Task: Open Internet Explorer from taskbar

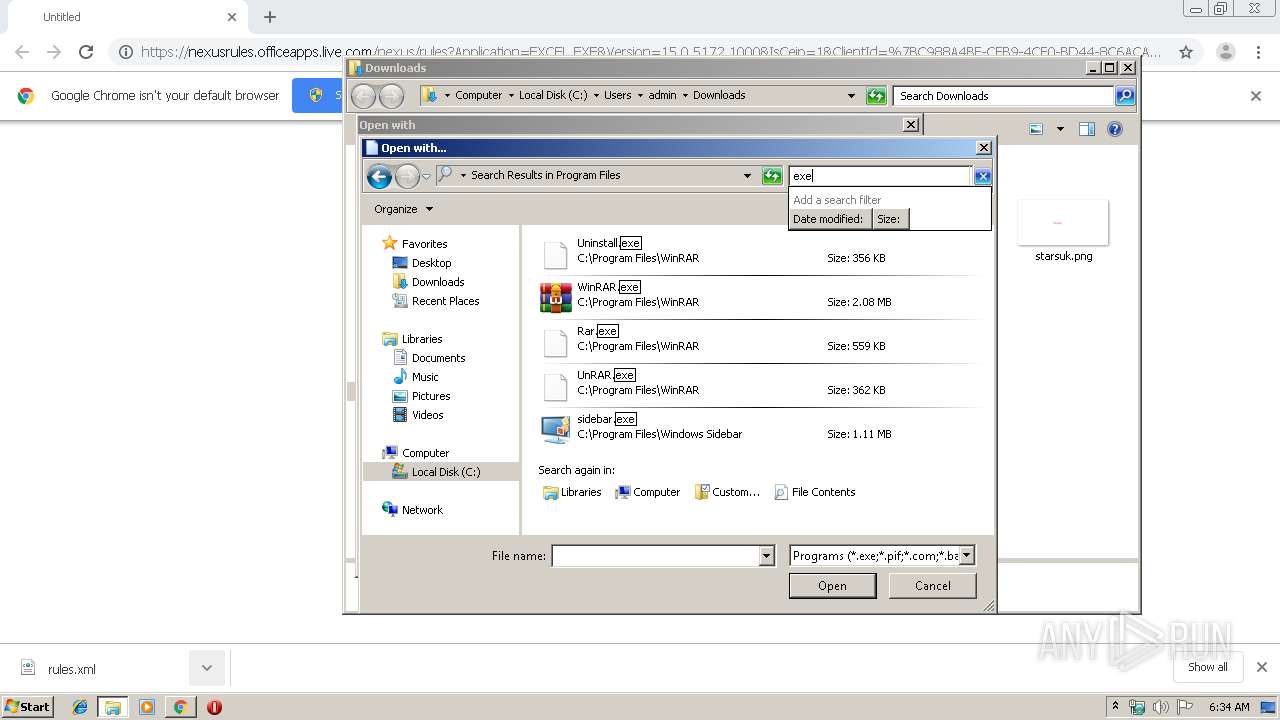Action: click(x=80, y=707)
